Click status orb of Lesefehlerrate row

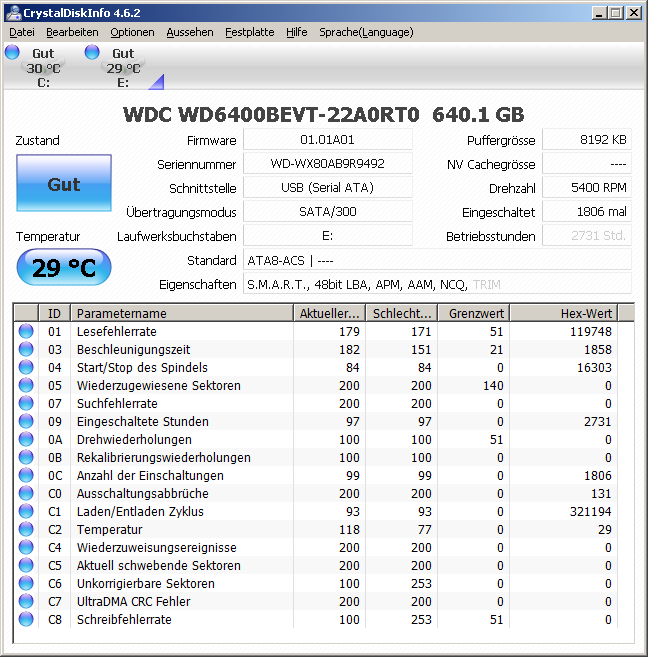[x=26, y=331]
